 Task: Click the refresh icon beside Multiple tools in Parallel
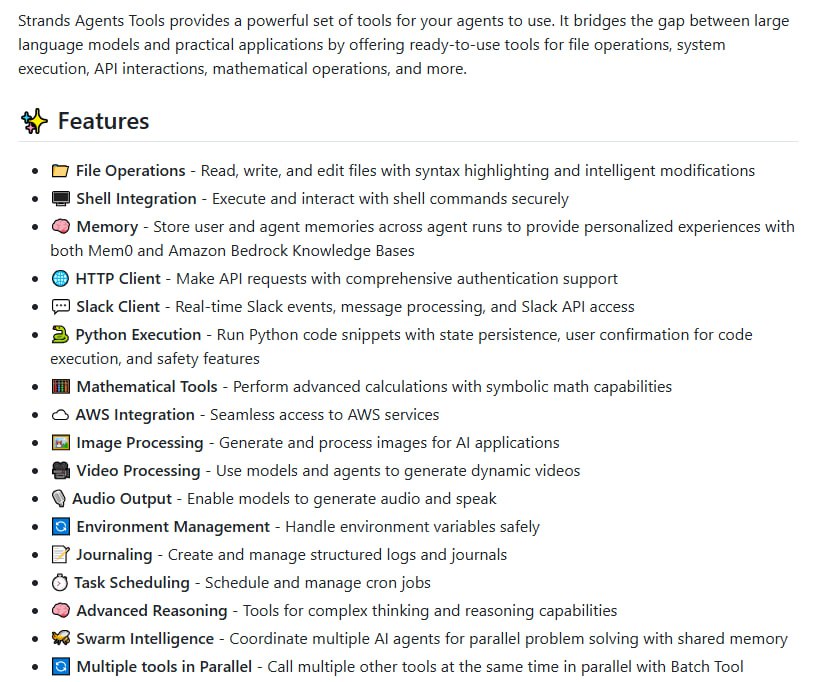pos(60,667)
